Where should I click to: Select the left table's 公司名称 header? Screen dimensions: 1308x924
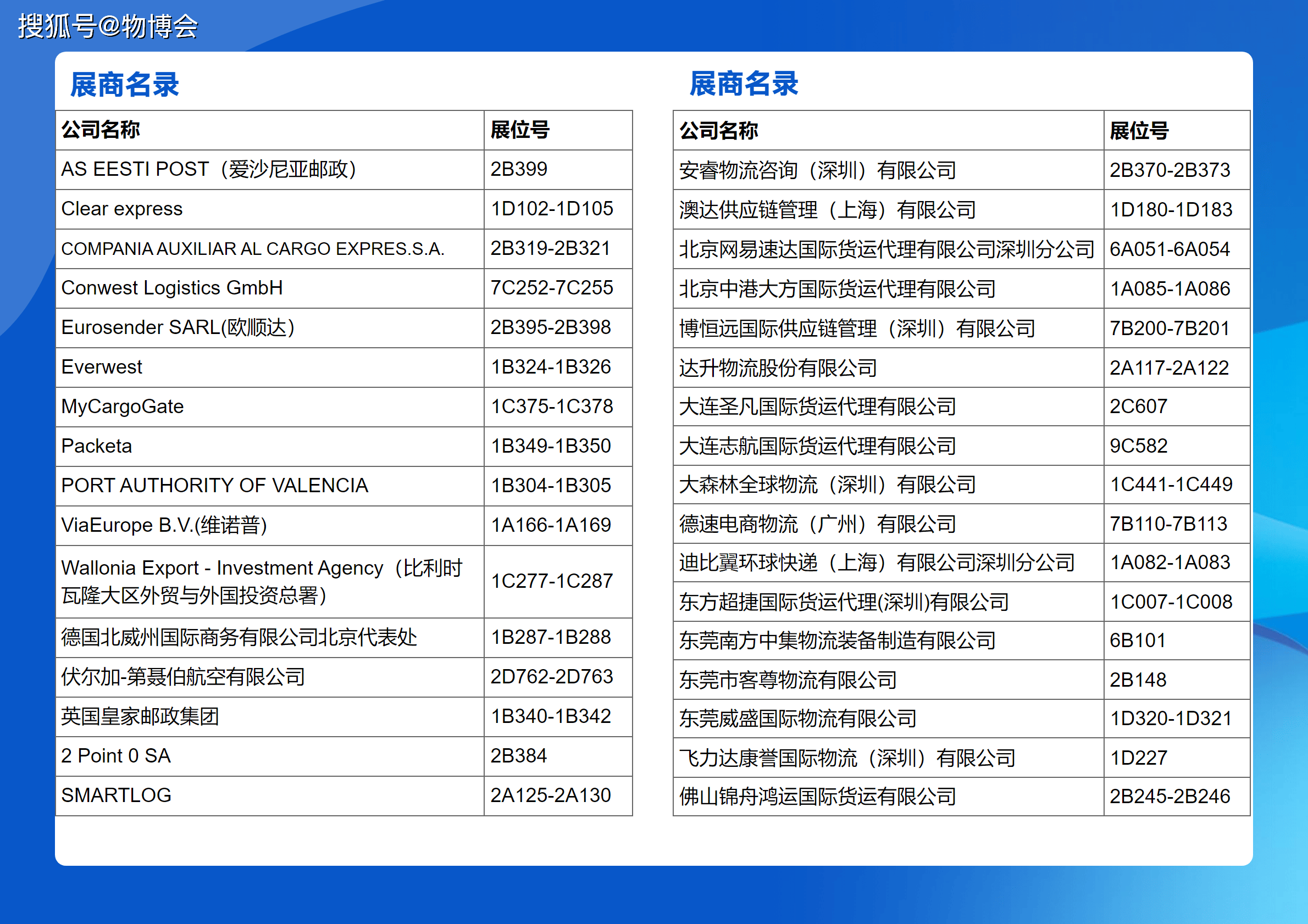(x=100, y=130)
